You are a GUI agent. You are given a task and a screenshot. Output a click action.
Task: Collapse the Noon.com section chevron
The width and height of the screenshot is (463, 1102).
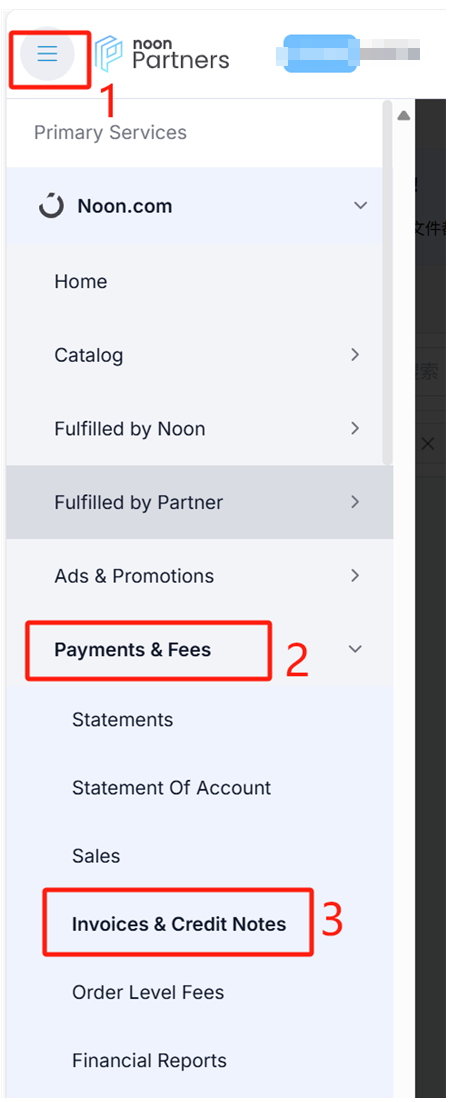coord(360,206)
